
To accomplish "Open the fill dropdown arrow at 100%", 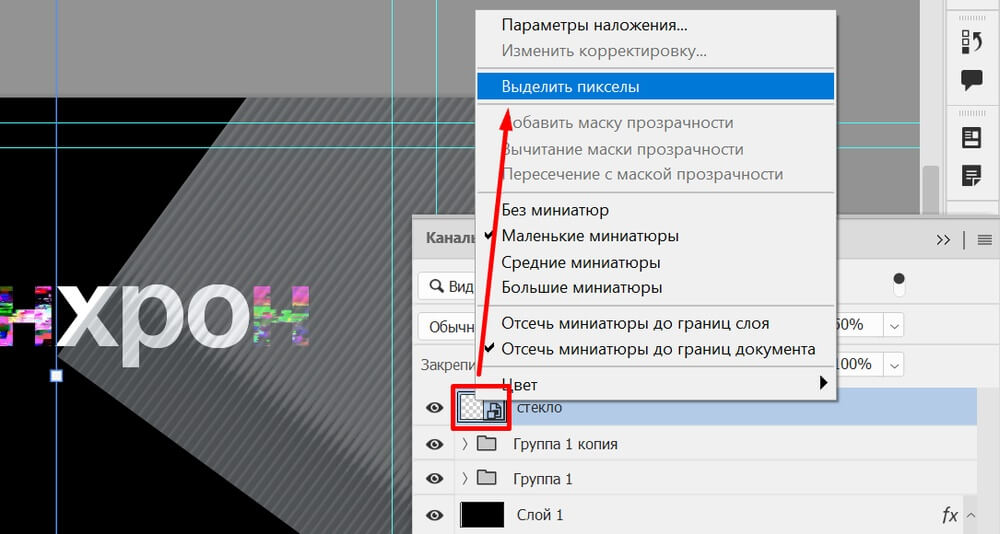I will click(x=894, y=366).
